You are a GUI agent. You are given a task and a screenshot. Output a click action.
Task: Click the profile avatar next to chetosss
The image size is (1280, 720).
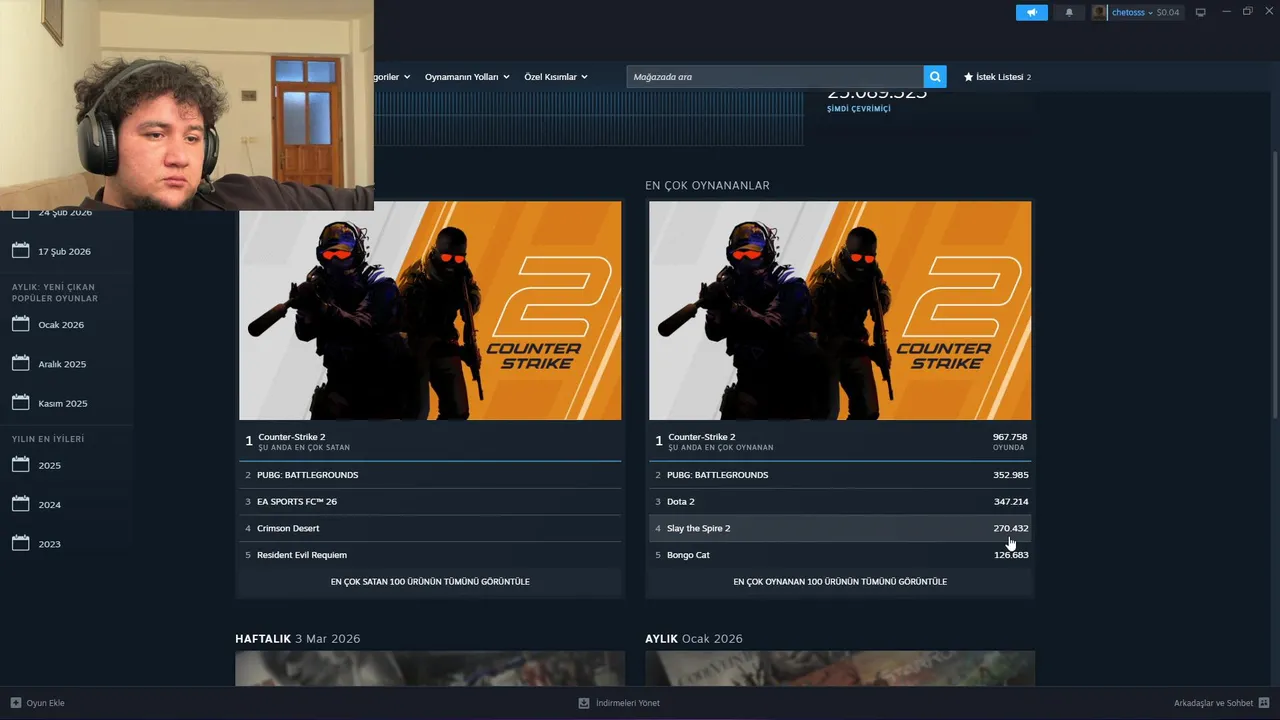click(1100, 12)
